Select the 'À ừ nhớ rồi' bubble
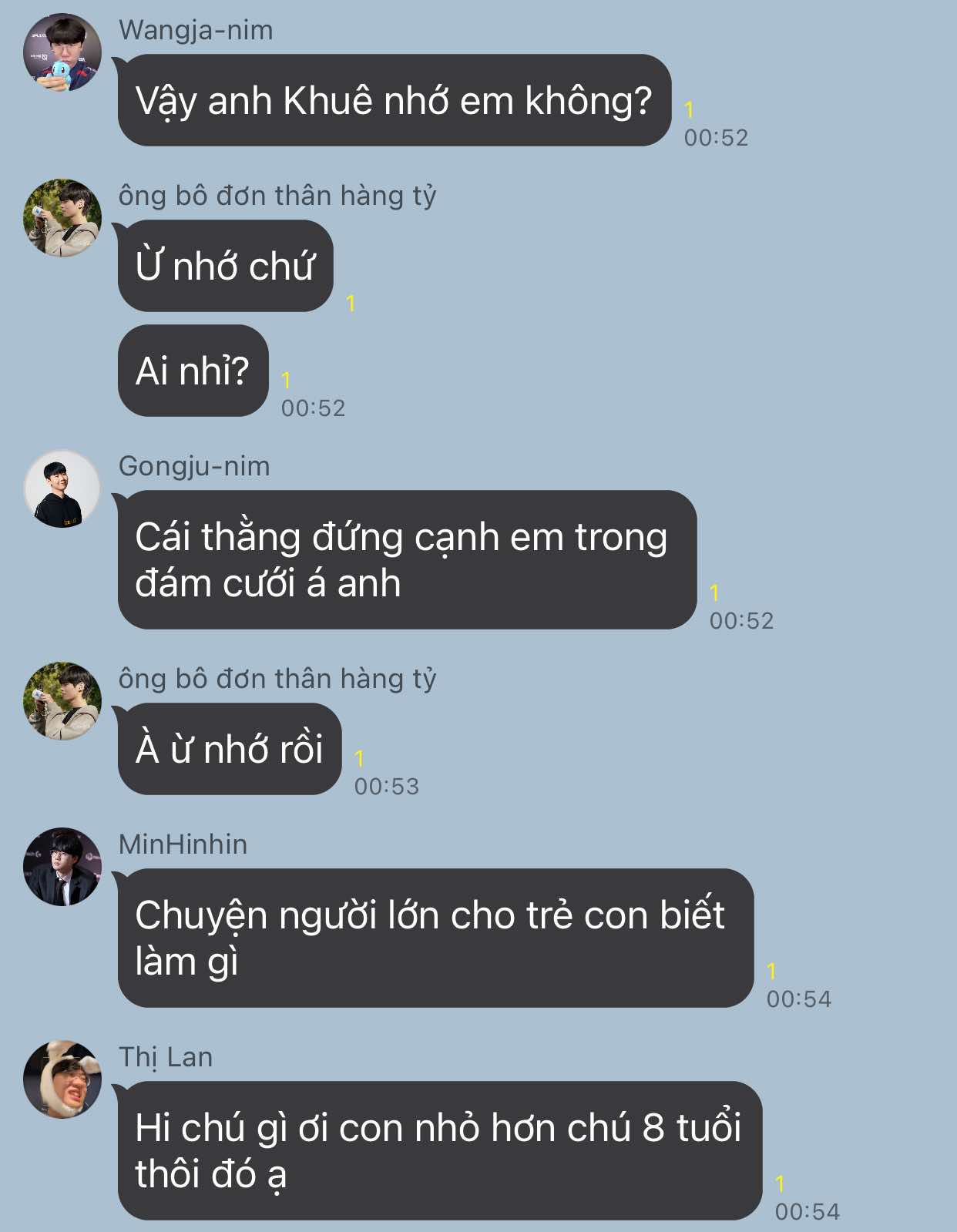 tap(229, 749)
